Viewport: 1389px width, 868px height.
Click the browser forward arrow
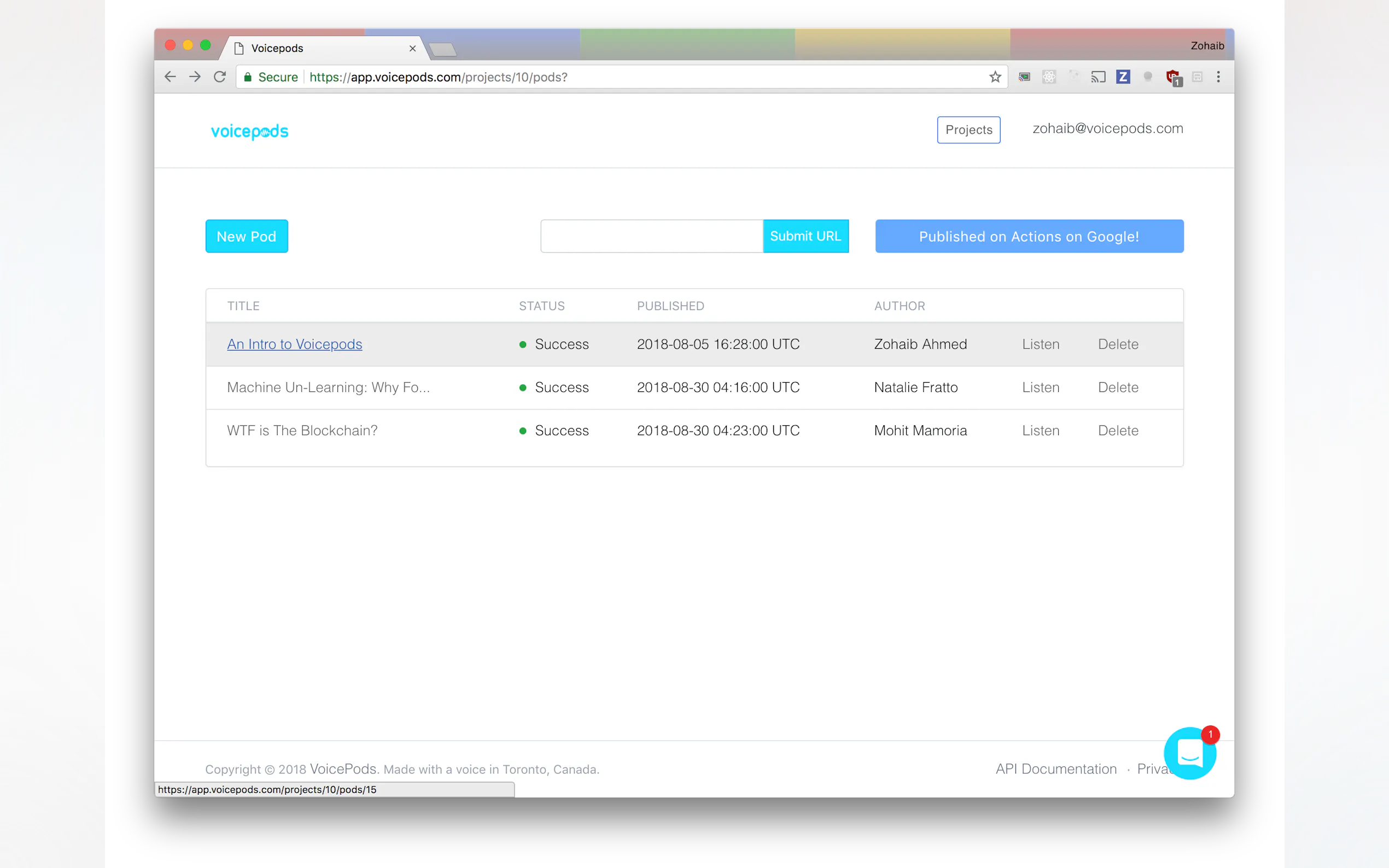click(x=195, y=77)
